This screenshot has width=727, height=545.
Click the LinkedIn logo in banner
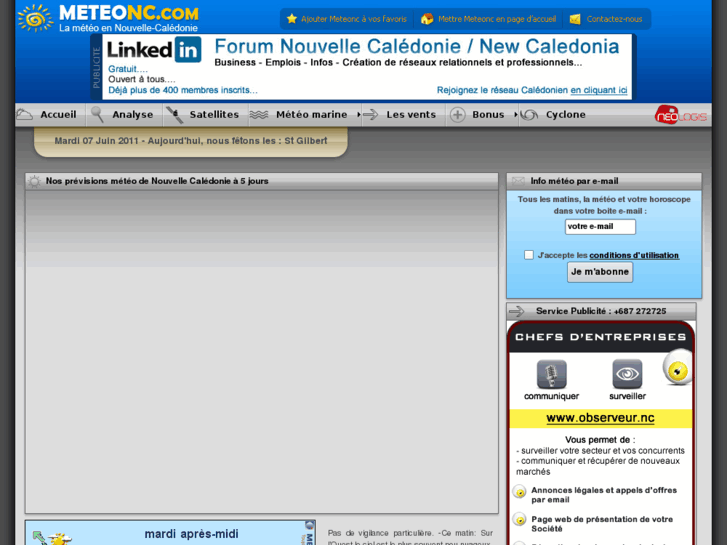point(154,50)
